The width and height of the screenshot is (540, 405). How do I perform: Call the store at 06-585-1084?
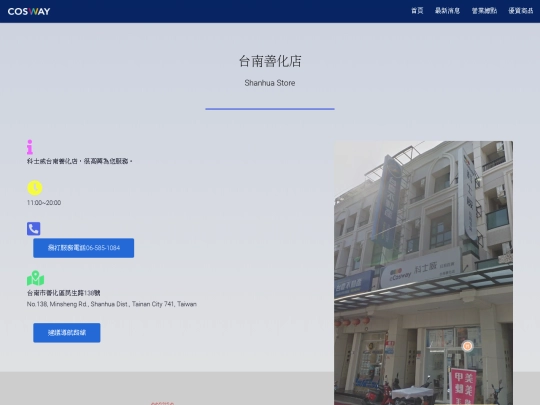(x=84, y=248)
